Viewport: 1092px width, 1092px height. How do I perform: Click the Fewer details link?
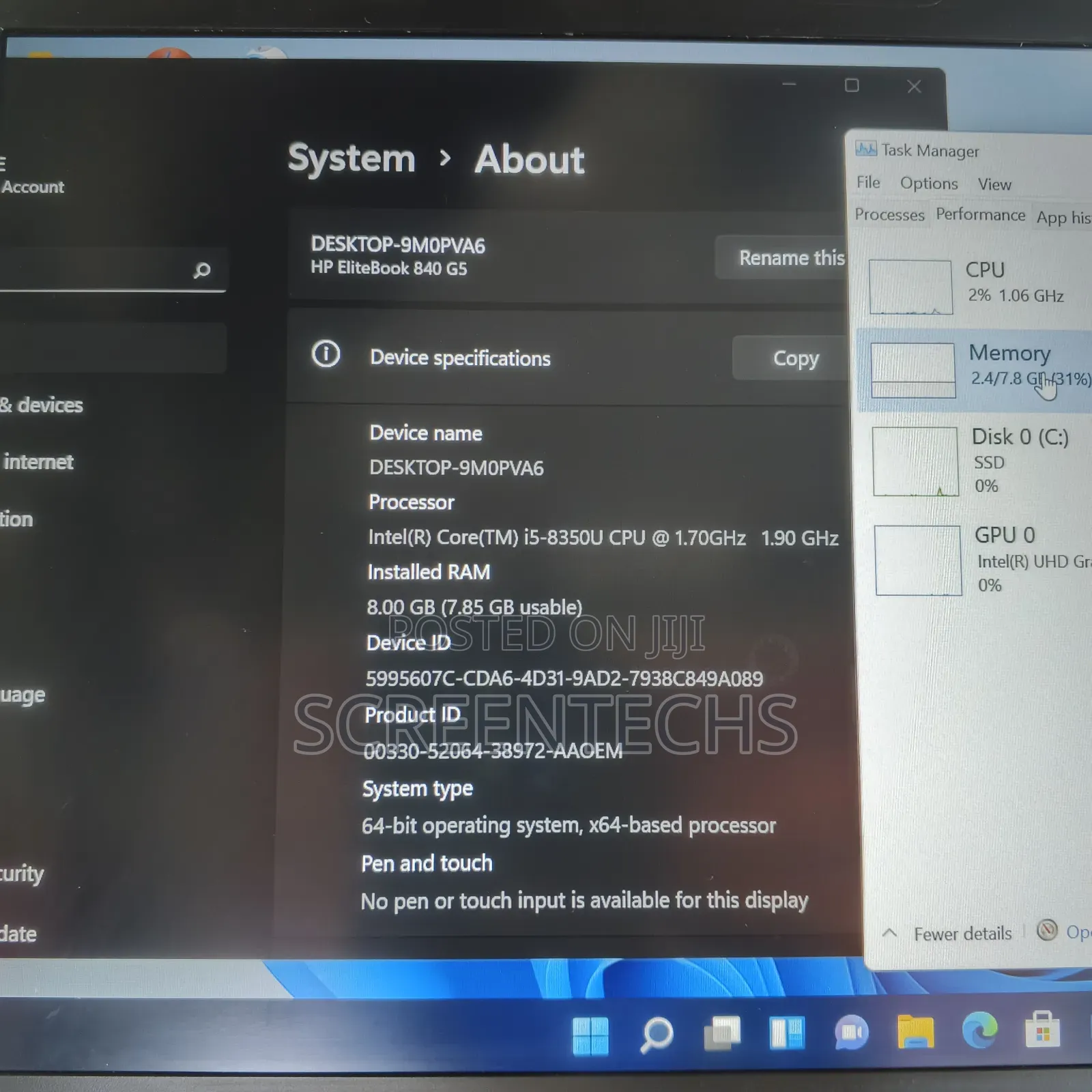962,933
